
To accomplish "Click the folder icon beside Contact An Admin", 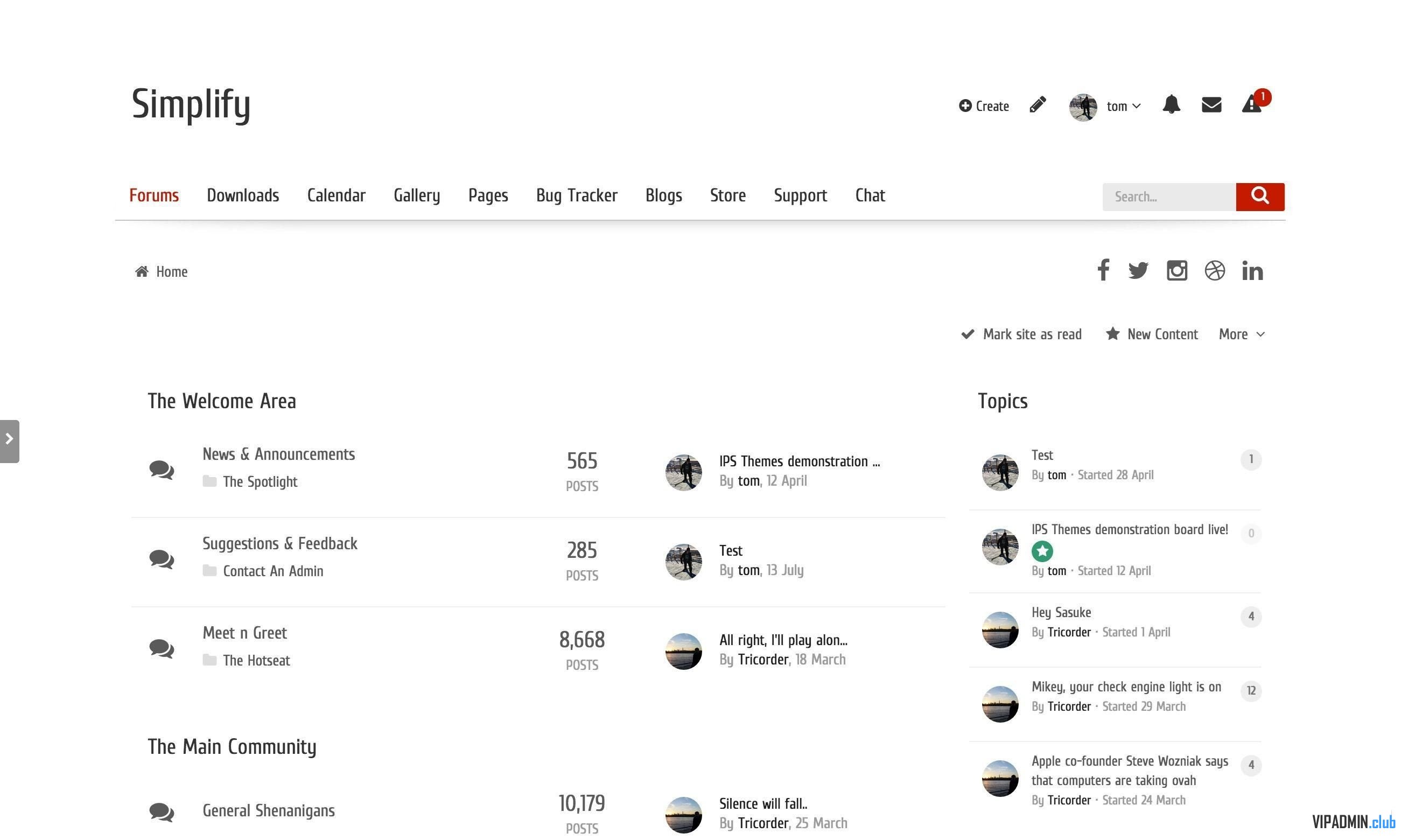I will click(209, 571).
